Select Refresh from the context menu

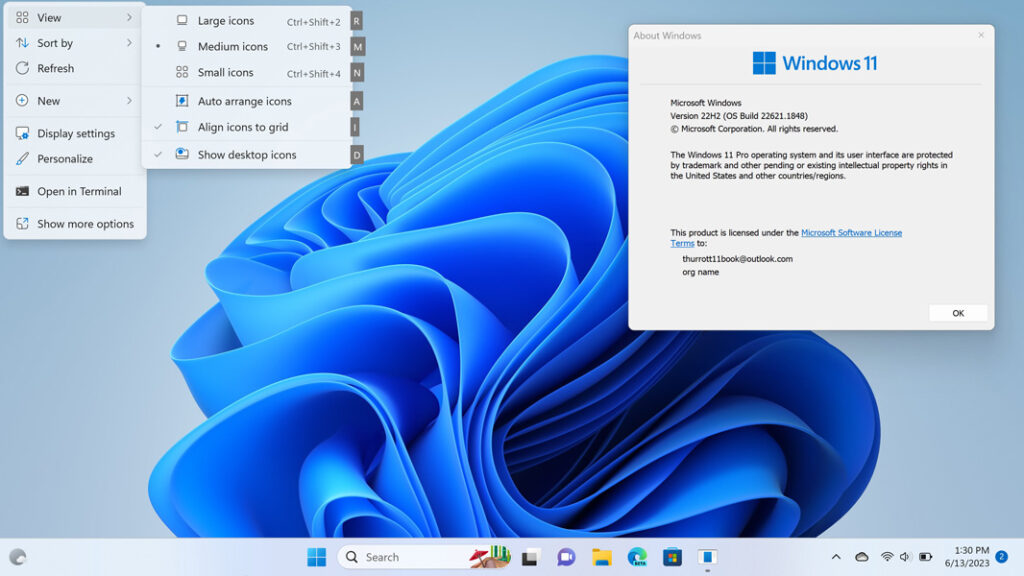click(61, 68)
